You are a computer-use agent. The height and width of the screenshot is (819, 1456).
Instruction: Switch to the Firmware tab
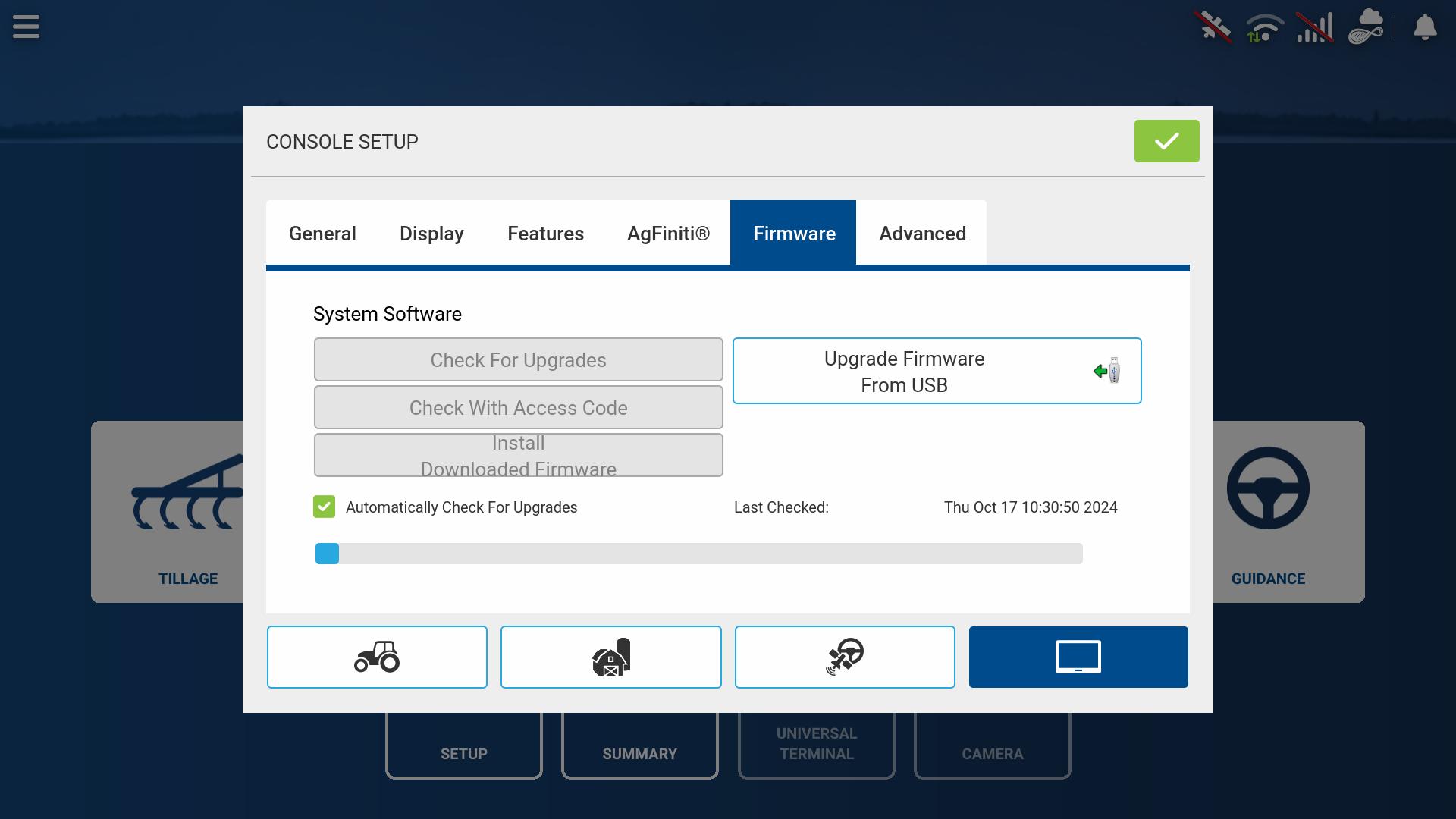click(793, 234)
